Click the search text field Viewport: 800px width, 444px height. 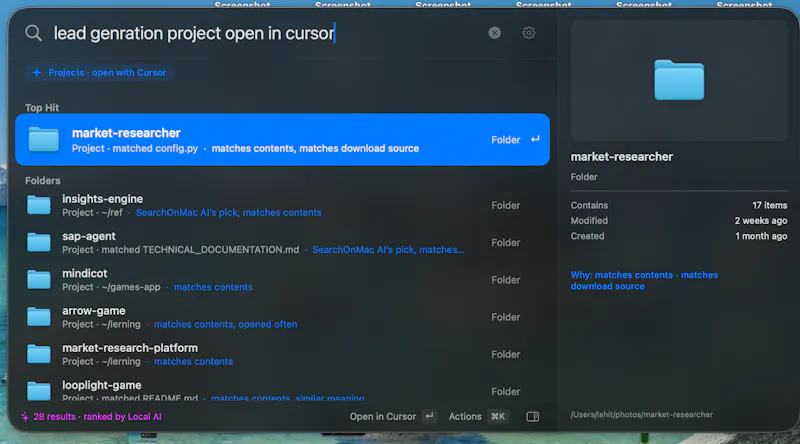click(265, 33)
